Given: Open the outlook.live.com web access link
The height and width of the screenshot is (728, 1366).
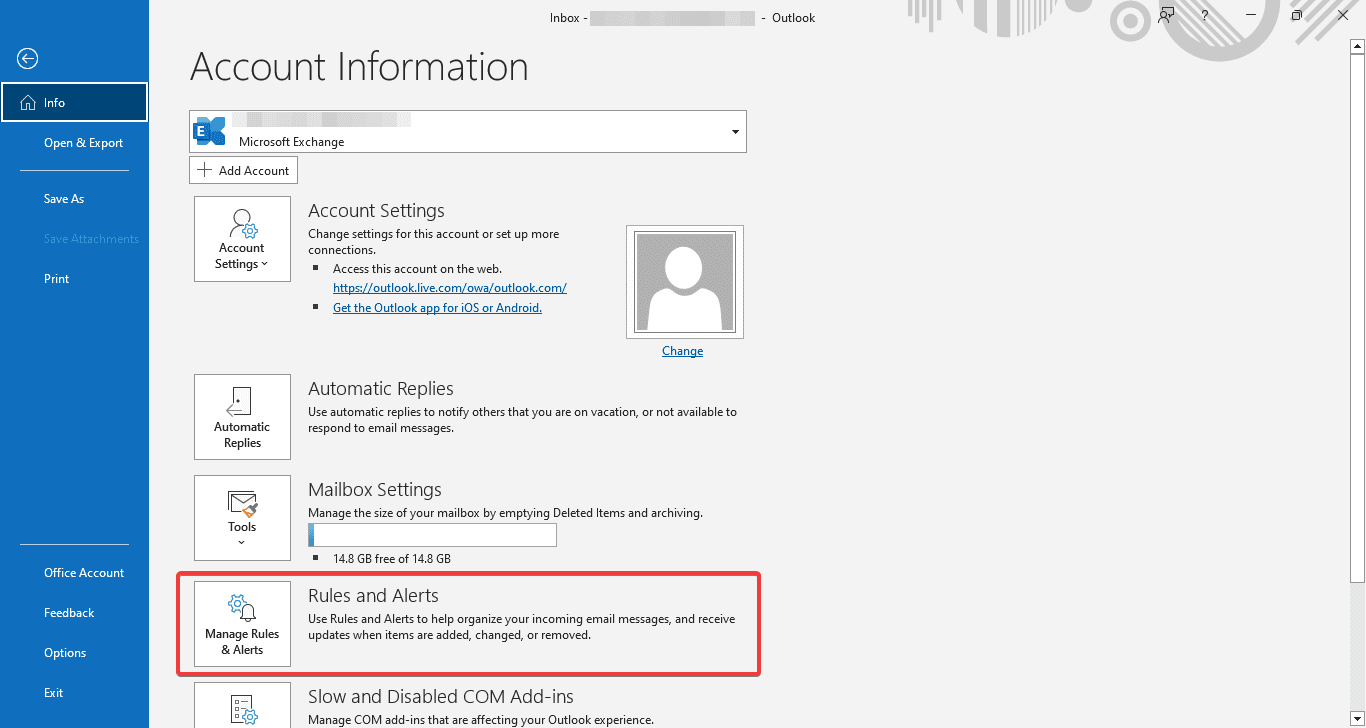Looking at the screenshot, I should (x=450, y=288).
